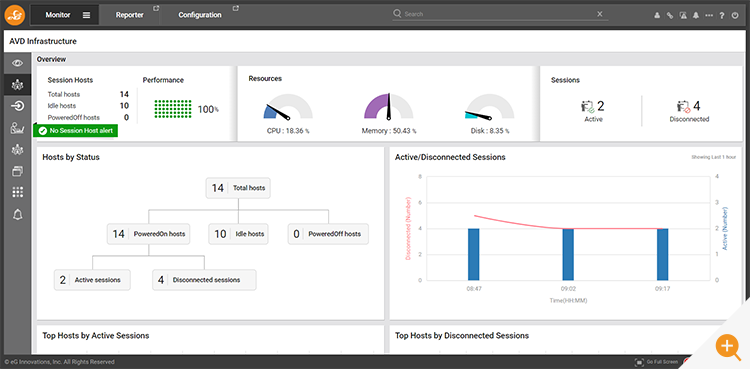Switch to the Monitor tab

click(x=65, y=15)
